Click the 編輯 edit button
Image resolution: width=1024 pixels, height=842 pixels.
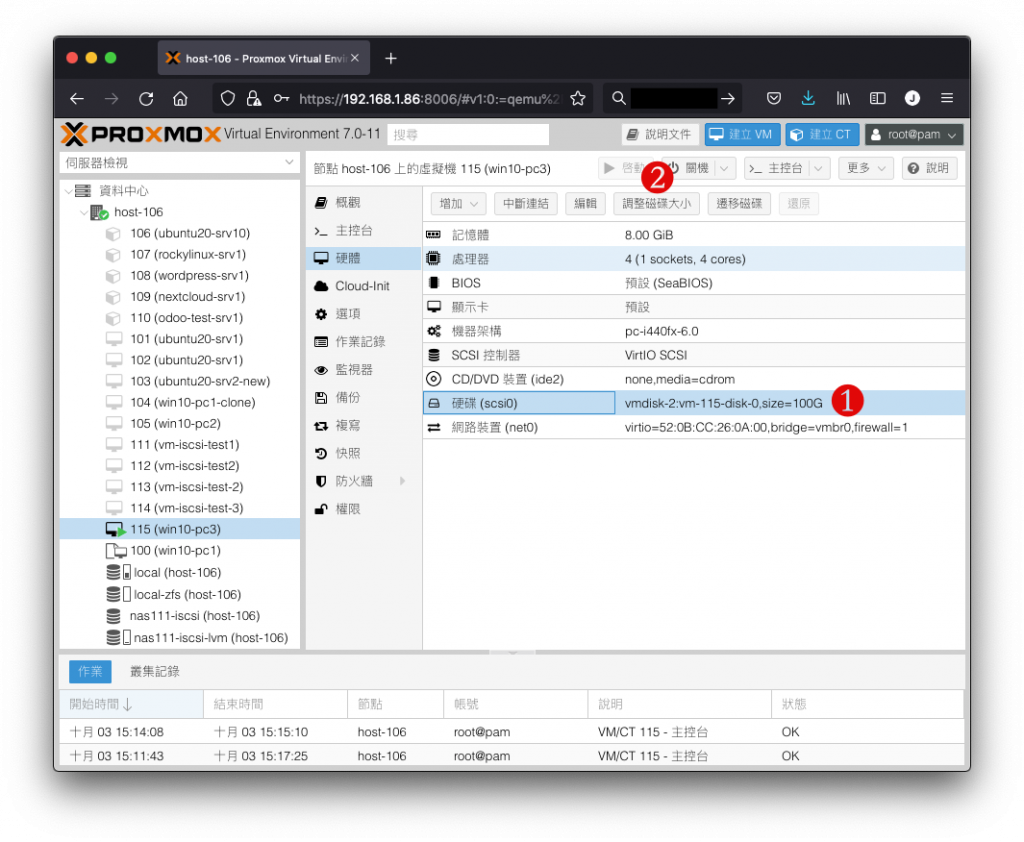tap(585, 204)
